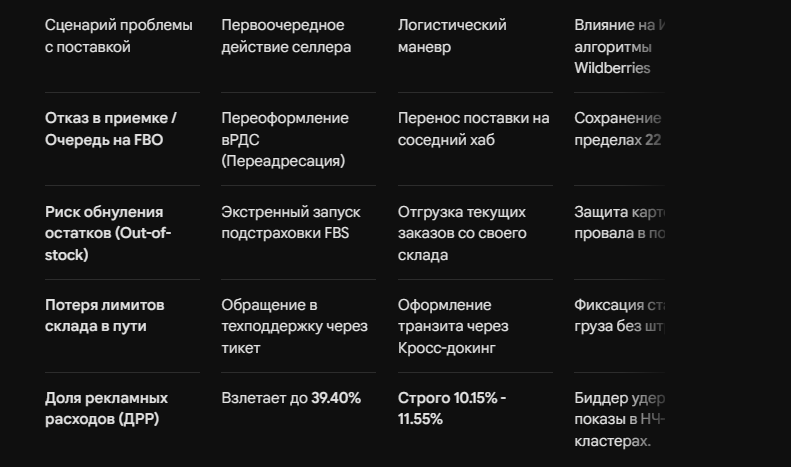Click the 'Обращение в техподдержку через тикет' cell

point(295,326)
